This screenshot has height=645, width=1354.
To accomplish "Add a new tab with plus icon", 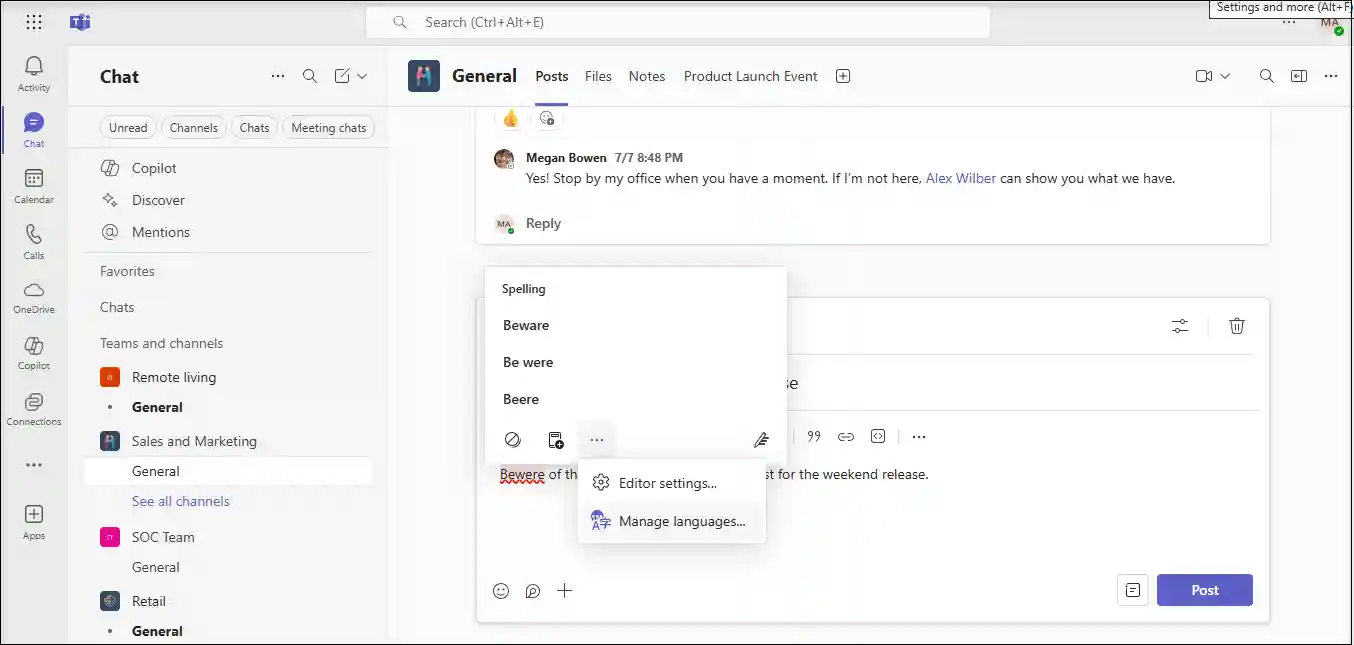I will point(843,76).
